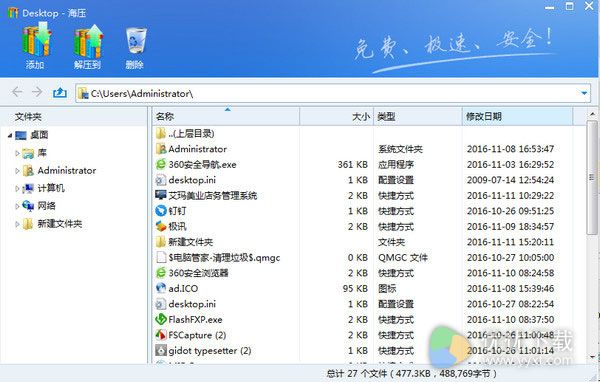Image resolution: width=600 pixels, height=382 pixels.
Task: Expand the 计算机 tree node
Action: click(x=17, y=188)
